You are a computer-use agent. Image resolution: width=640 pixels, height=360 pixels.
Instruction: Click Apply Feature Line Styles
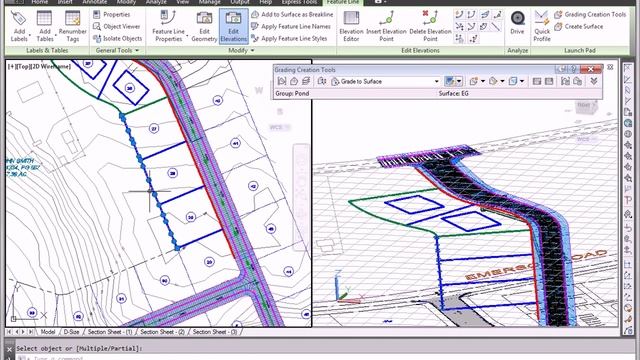(x=289, y=38)
